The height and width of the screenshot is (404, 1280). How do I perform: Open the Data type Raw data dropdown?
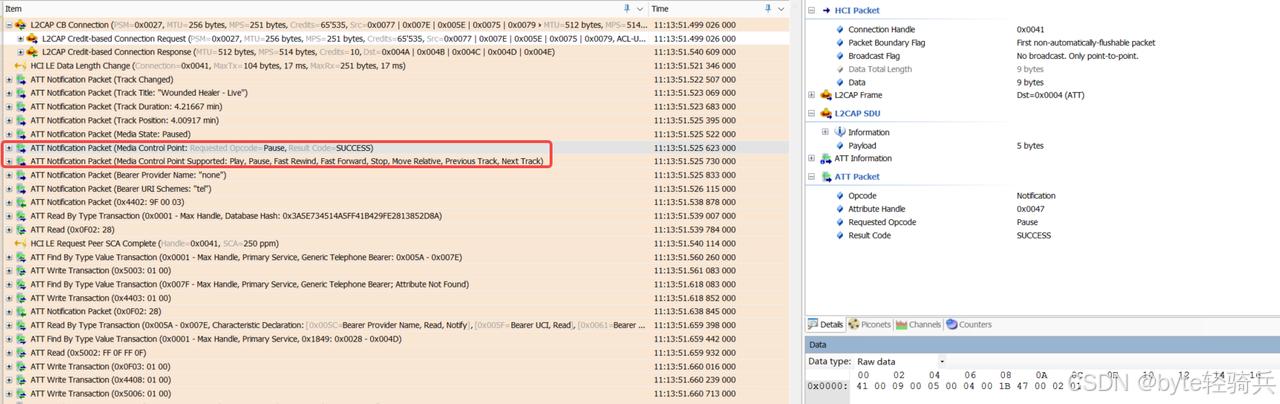tap(942, 362)
